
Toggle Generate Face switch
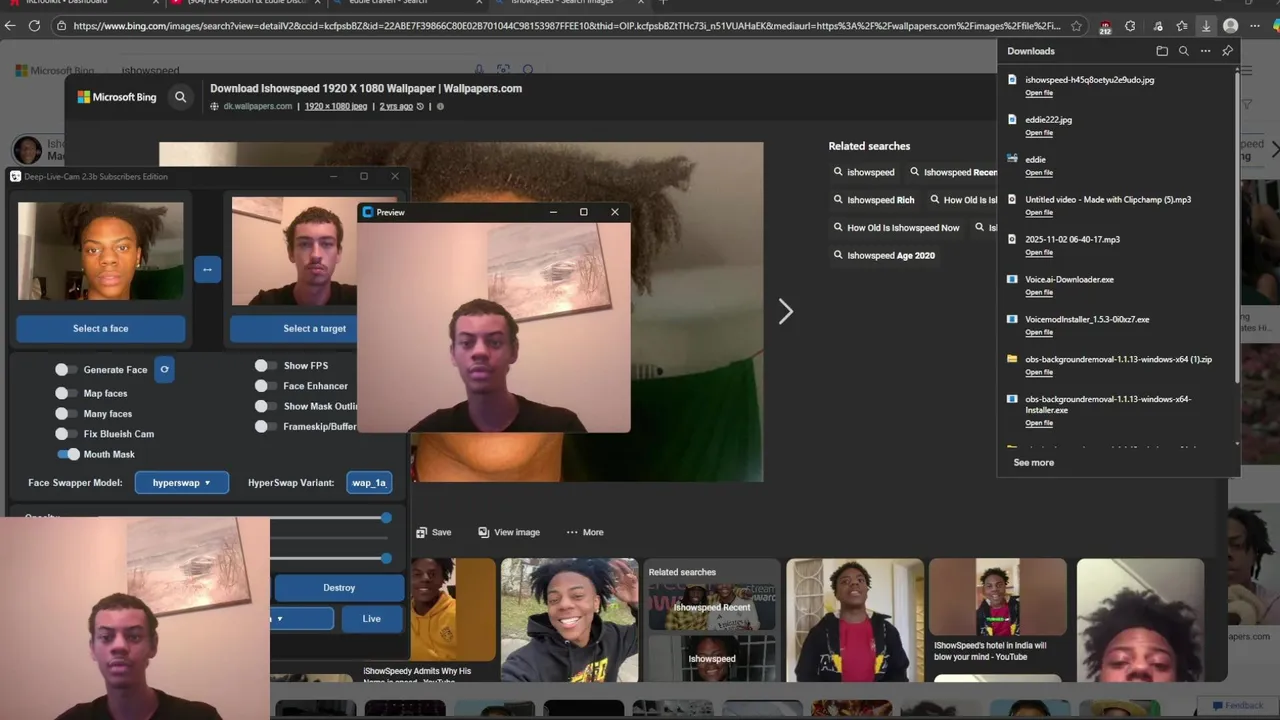click(x=67, y=370)
